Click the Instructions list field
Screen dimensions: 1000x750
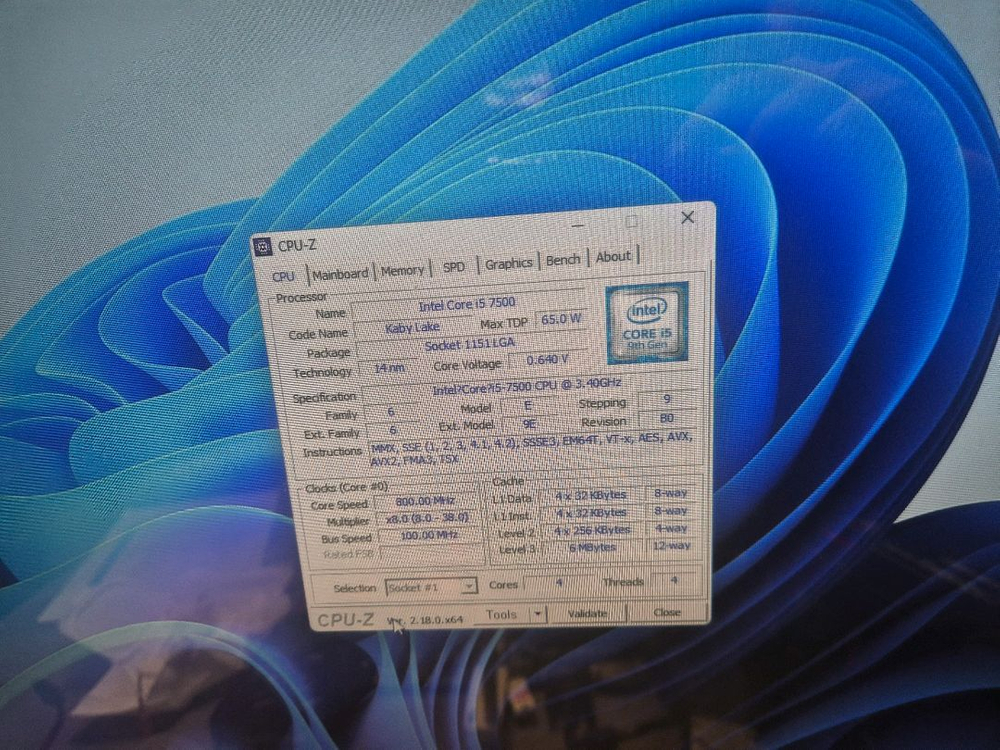pos(530,448)
